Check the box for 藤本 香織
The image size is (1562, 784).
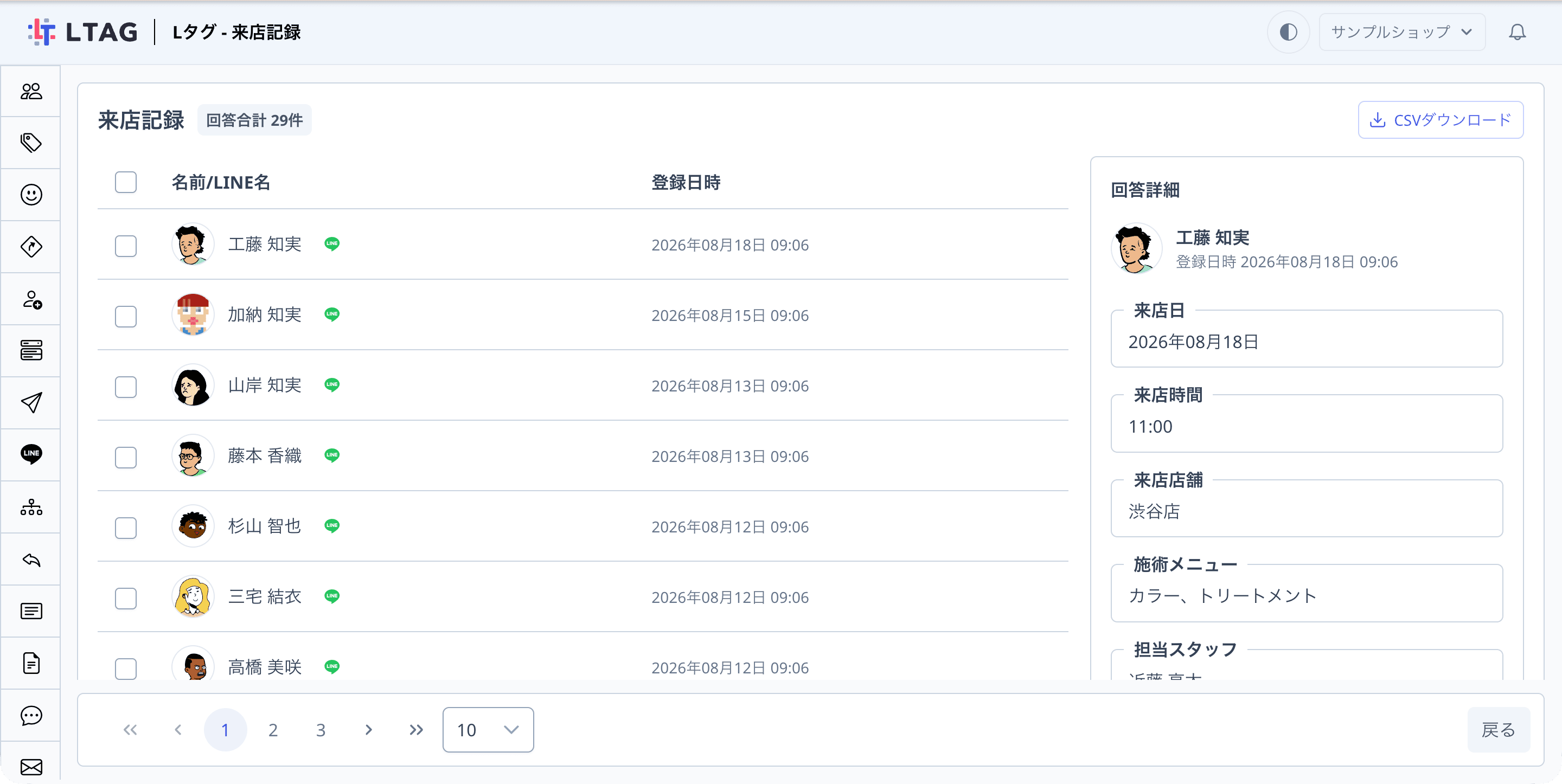click(125, 457)
